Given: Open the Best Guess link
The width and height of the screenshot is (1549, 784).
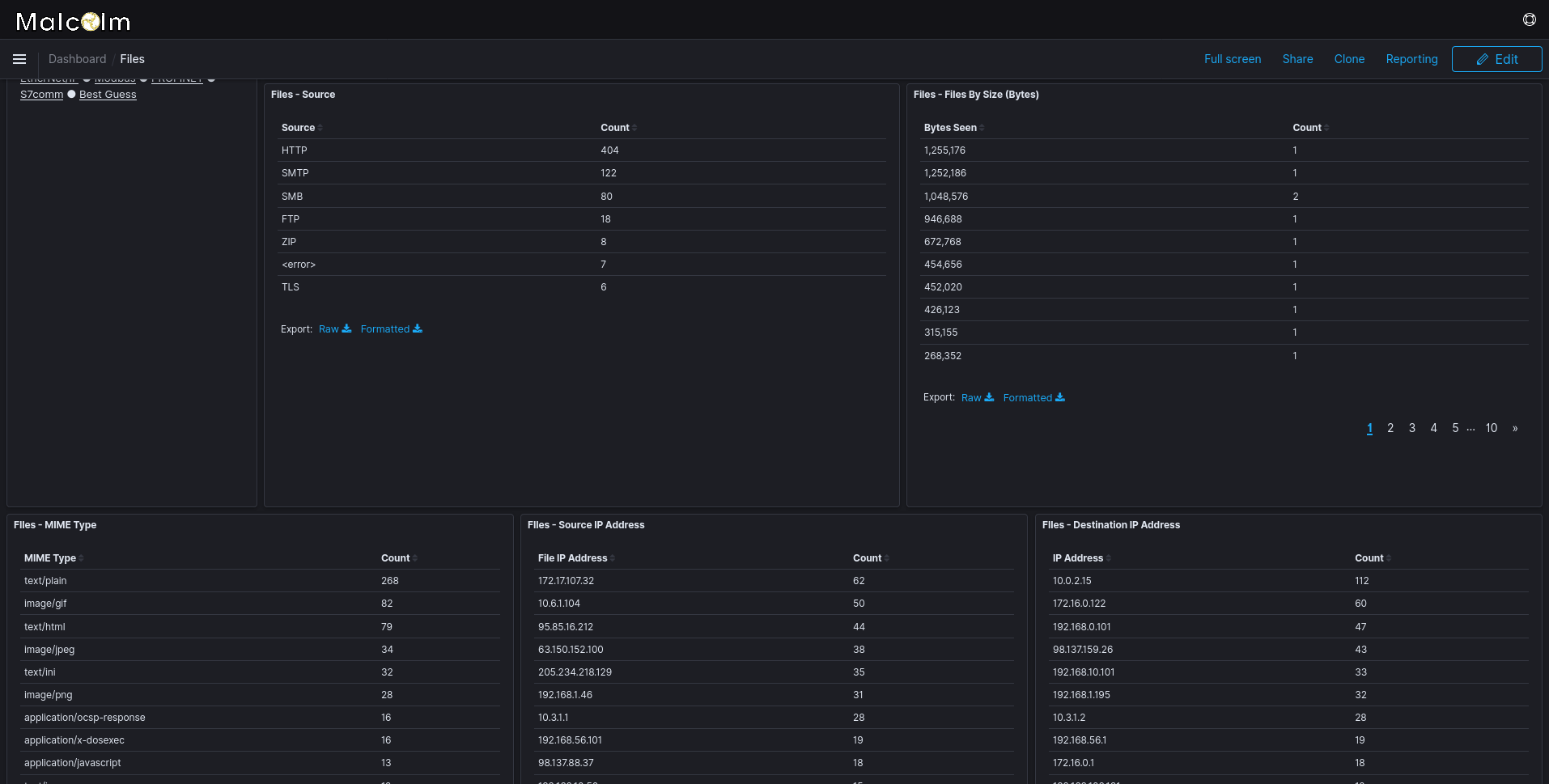Looking at the screenshot, I should [x=108, y=95].
